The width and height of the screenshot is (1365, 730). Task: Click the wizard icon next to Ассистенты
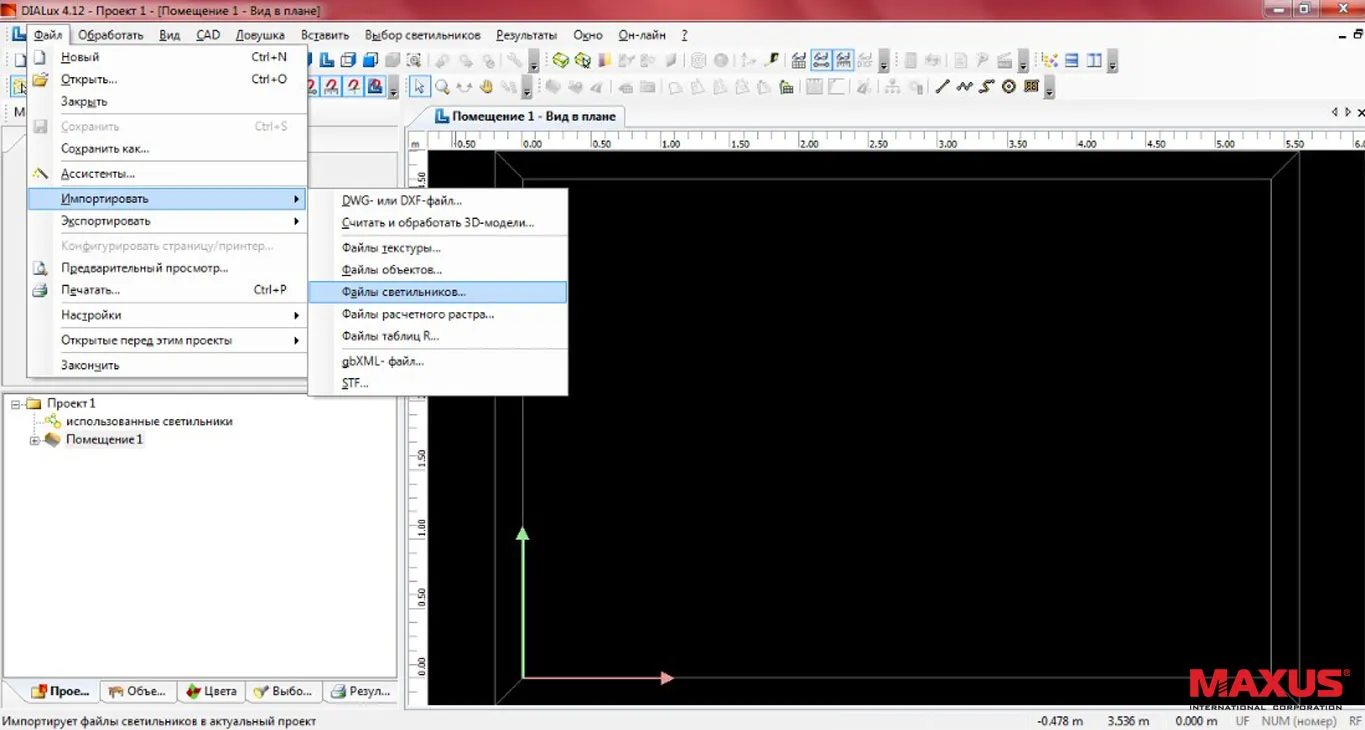coord(41,174)
